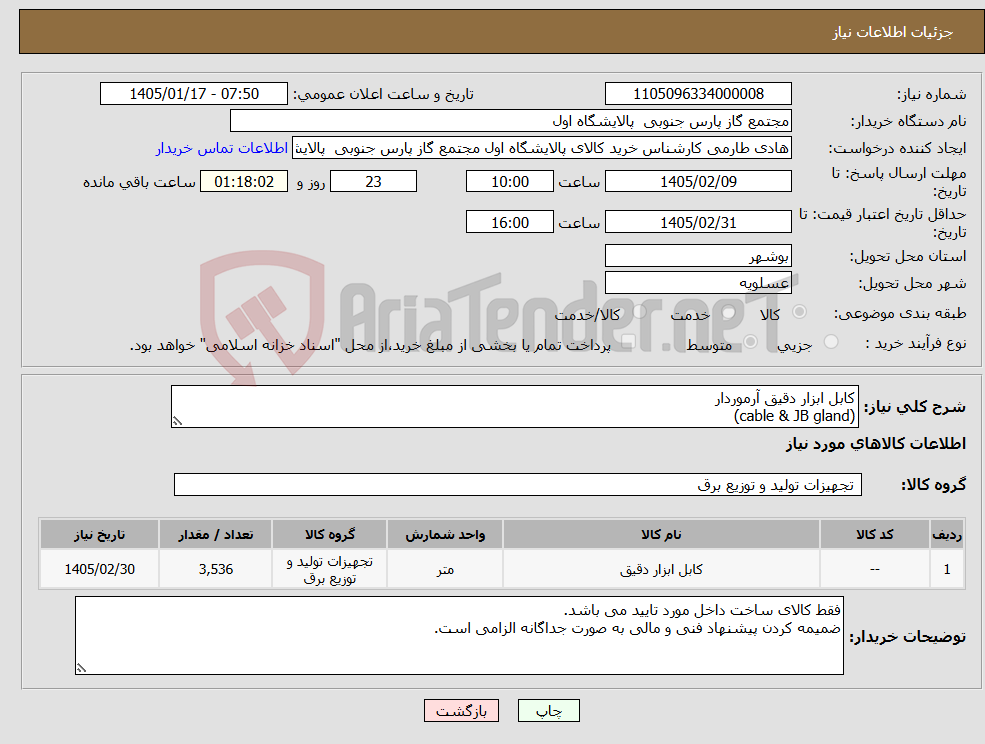The height and width of the screenshot is (744, 985).
Task: Click the need number field 1105096334000008
Action: 698,94
